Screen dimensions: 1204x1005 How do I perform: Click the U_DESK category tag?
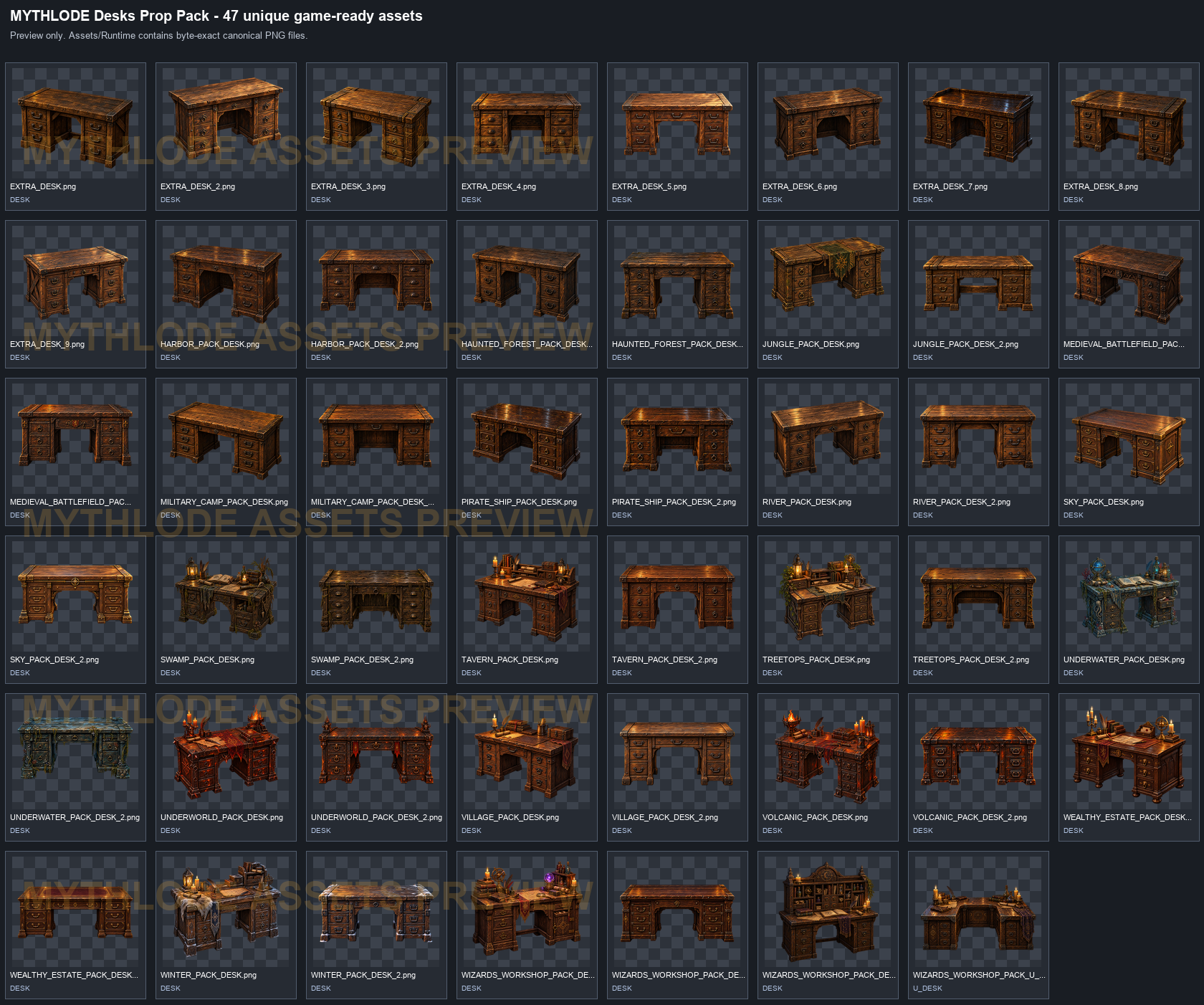pyautogui.click(x=927, y=989)
